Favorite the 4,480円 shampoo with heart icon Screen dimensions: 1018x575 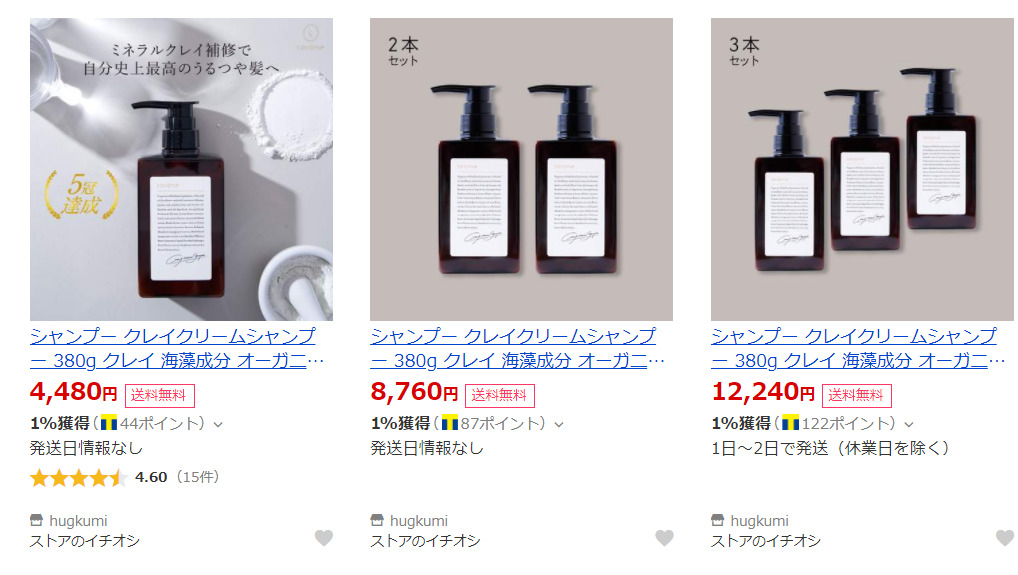click(323, 537)
